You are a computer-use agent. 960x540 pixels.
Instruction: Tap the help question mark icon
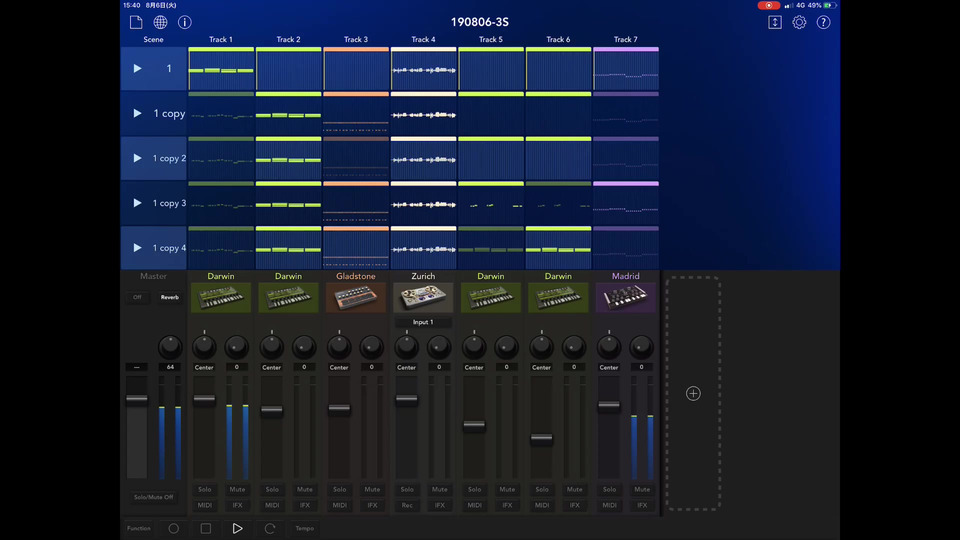823,22
